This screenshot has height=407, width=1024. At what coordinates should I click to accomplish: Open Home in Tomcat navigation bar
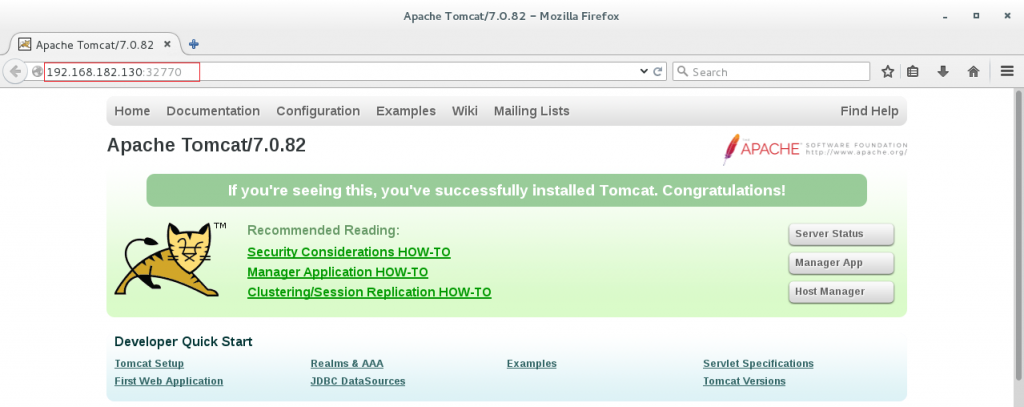tap(132, 111)
